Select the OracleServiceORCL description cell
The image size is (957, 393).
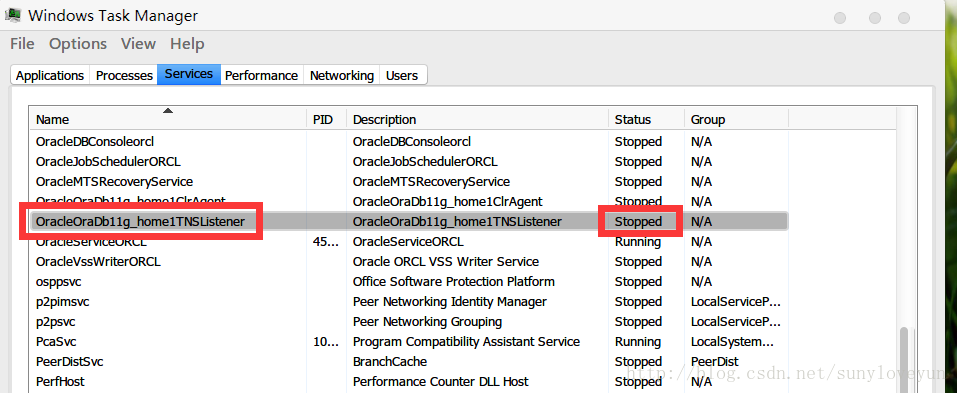(x=408, y=242)
